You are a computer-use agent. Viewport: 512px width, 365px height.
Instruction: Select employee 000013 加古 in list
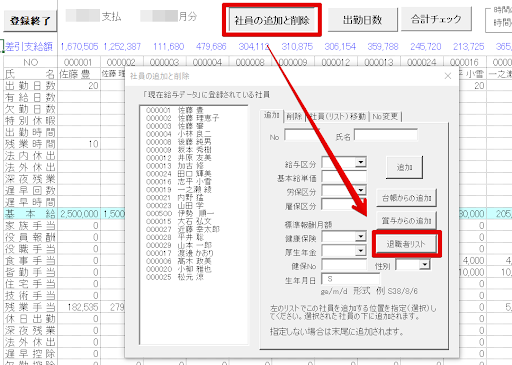click(174, 166)
